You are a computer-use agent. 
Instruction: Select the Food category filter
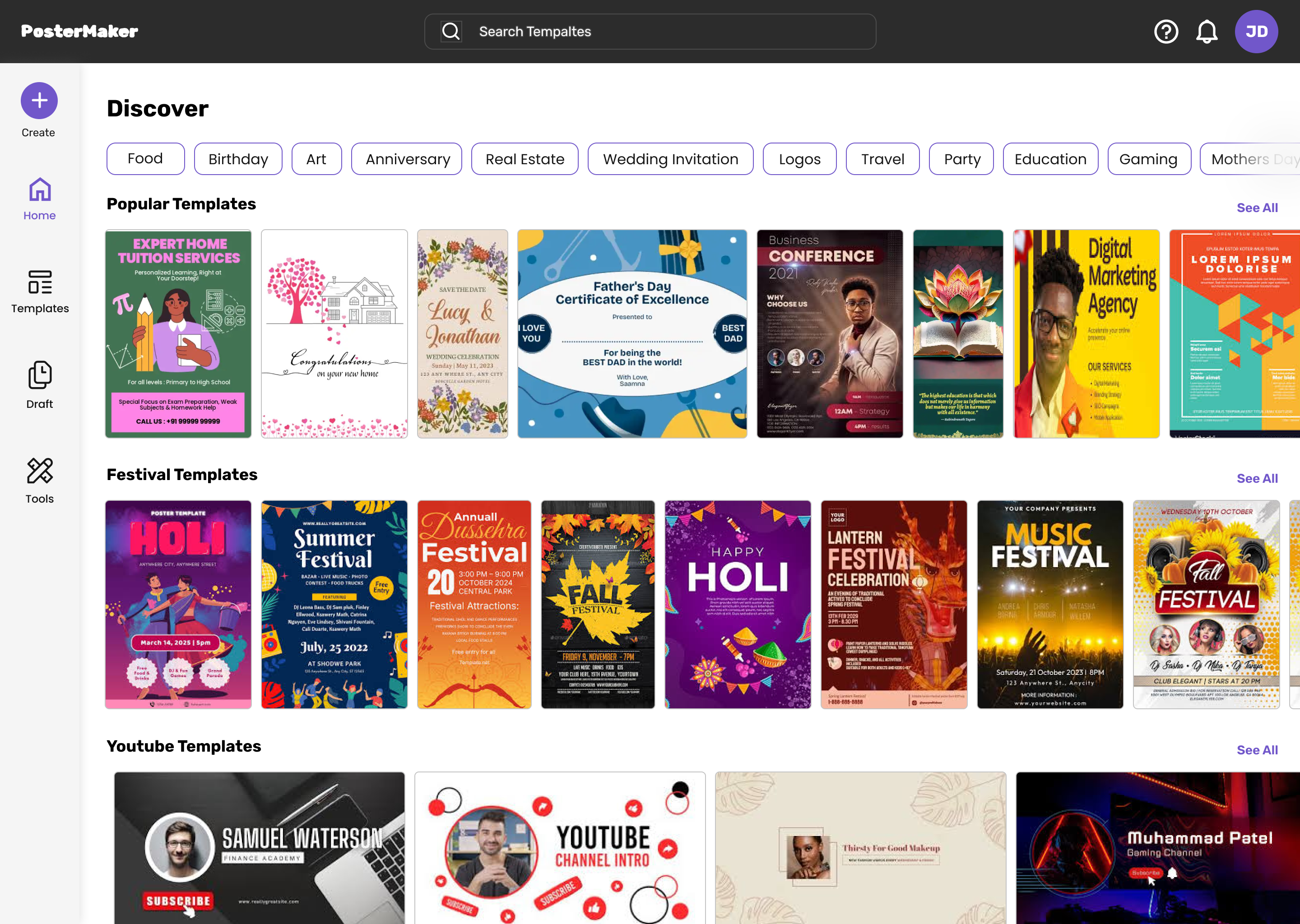(x=145, y=159)
